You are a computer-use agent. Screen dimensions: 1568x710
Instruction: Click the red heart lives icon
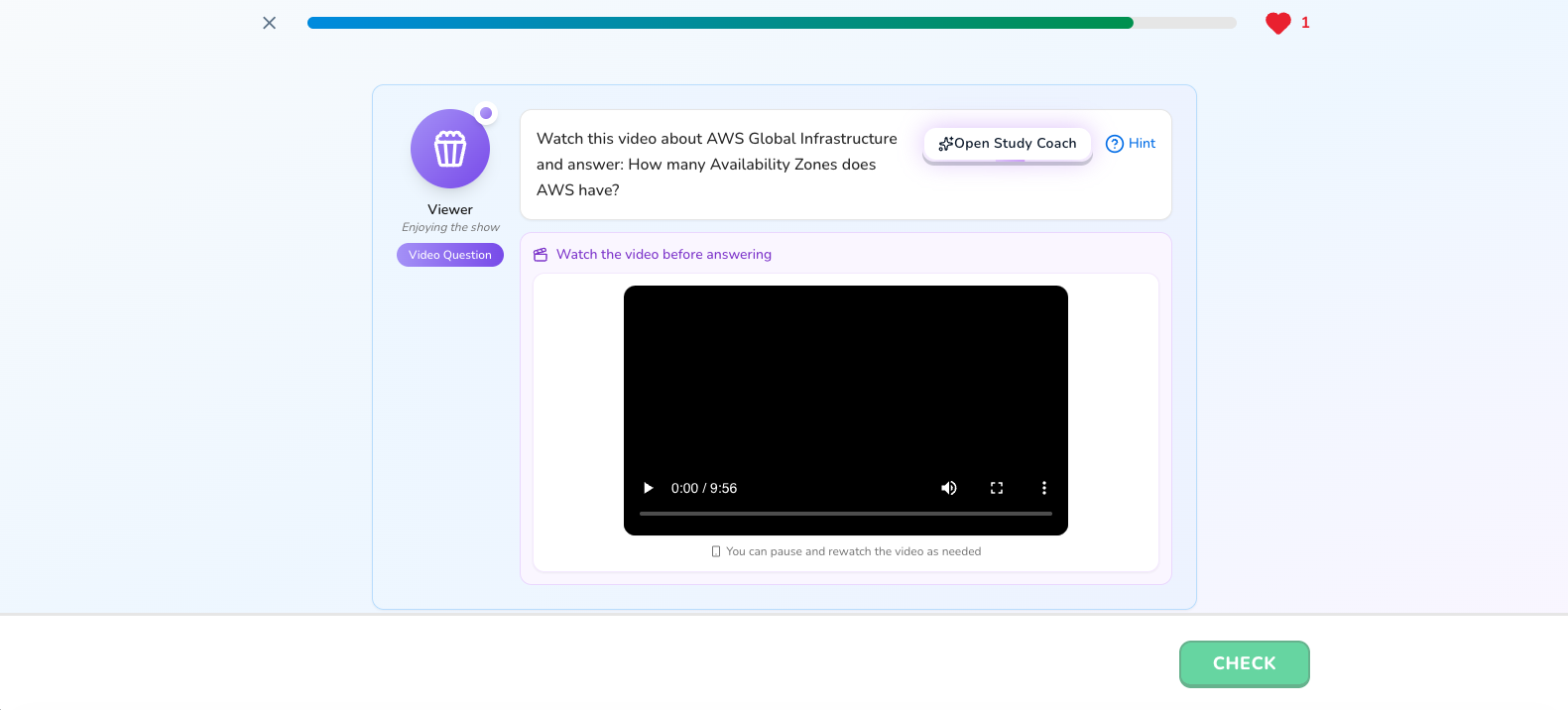[1278, 23]
